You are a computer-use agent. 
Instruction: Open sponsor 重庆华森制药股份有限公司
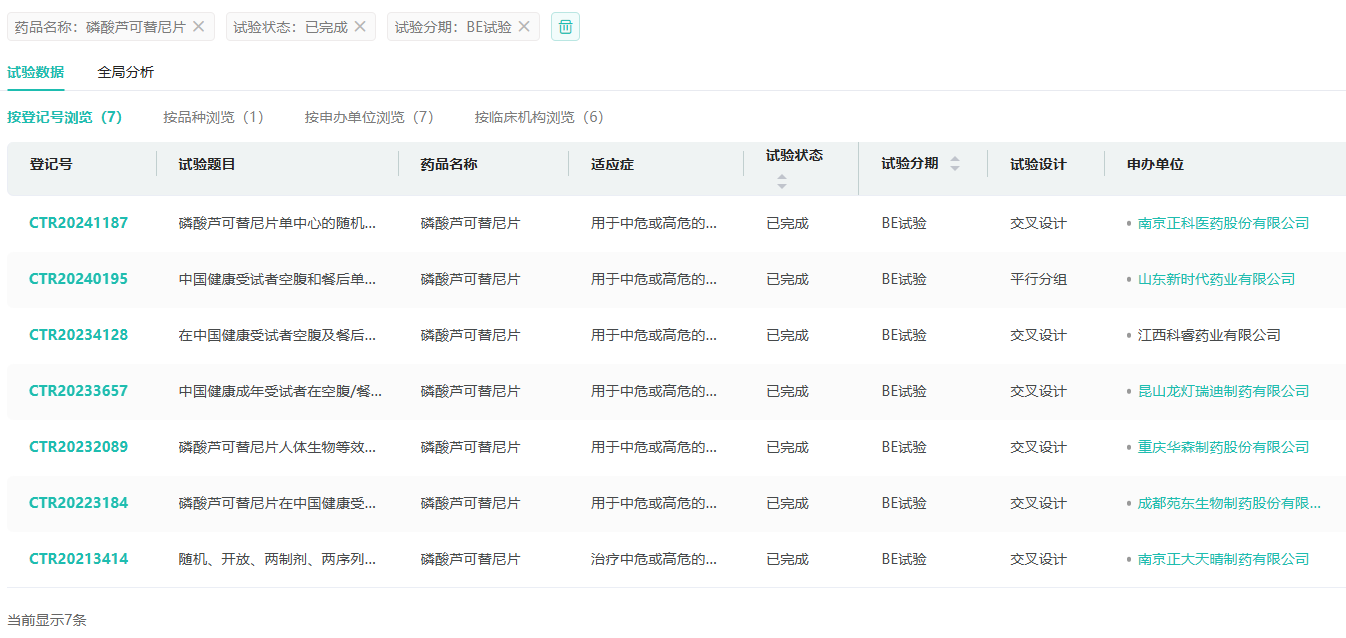[x=1223, y=447]
